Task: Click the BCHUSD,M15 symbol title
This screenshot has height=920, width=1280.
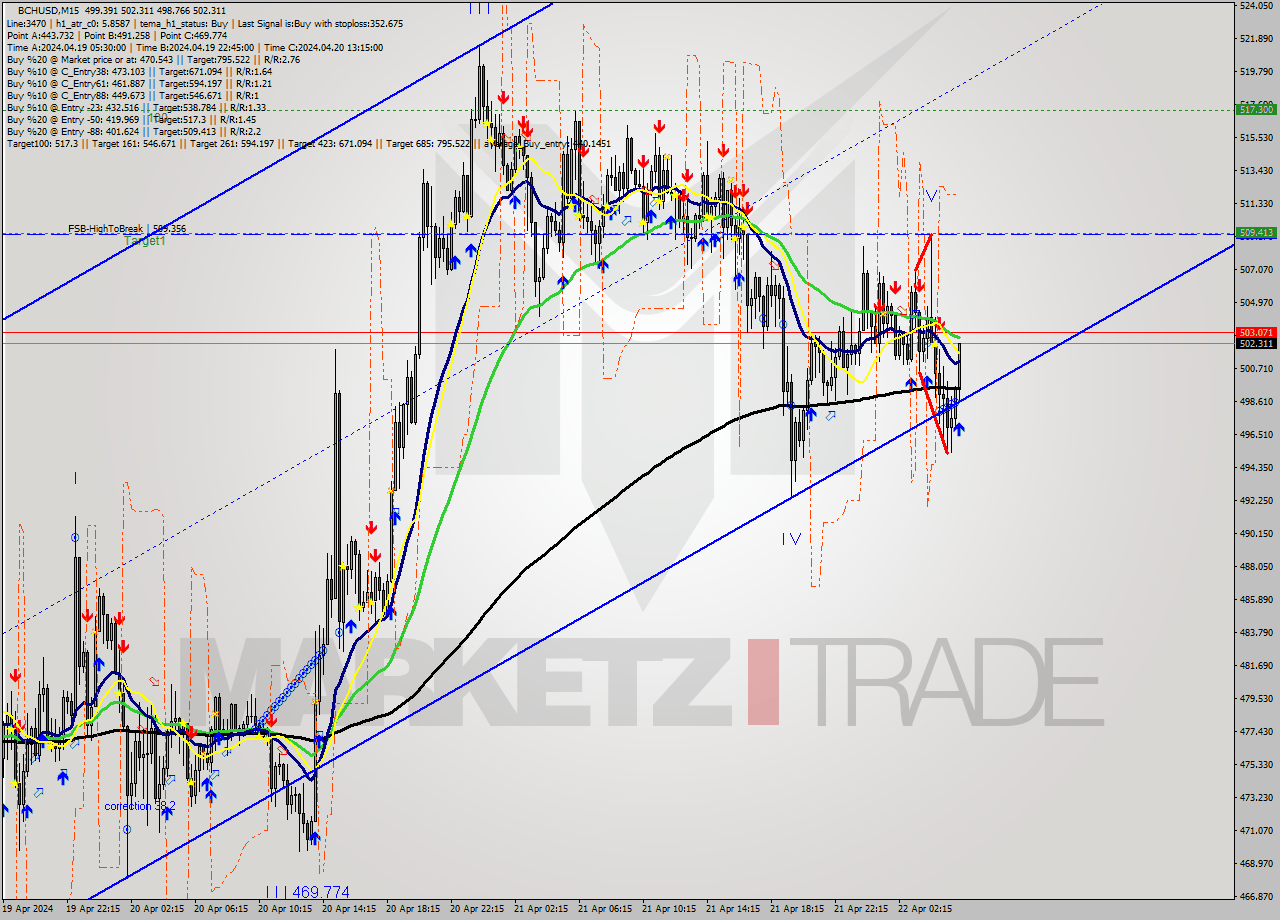Action: point(47,10)
